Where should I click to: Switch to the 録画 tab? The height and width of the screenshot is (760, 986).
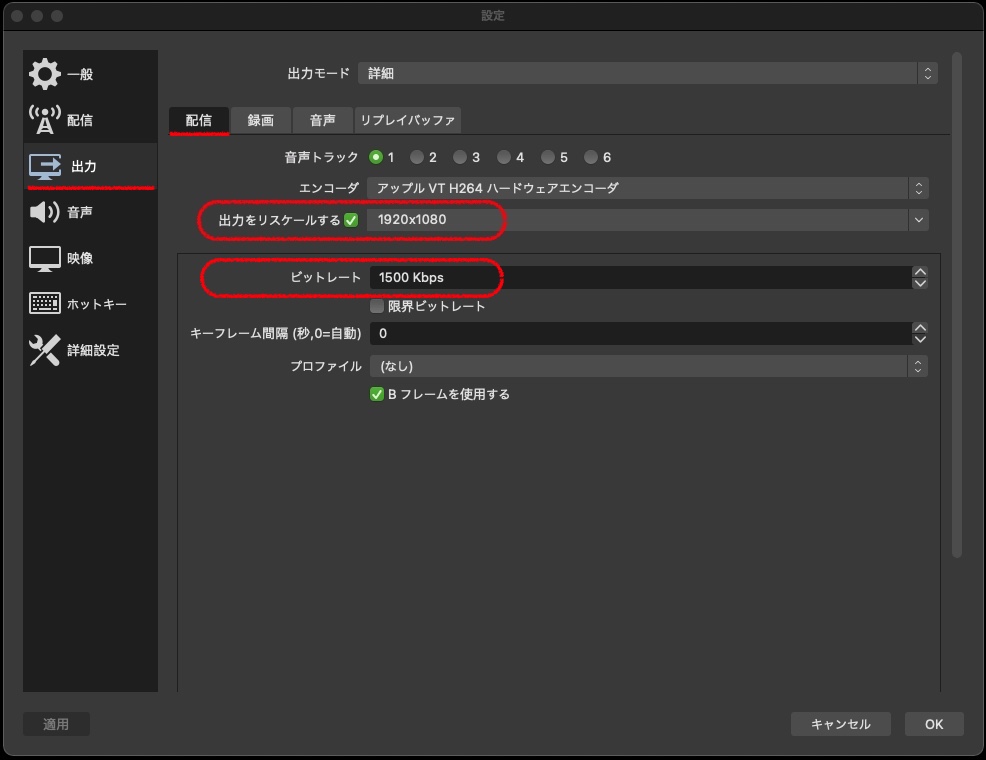tap(260, 120)
